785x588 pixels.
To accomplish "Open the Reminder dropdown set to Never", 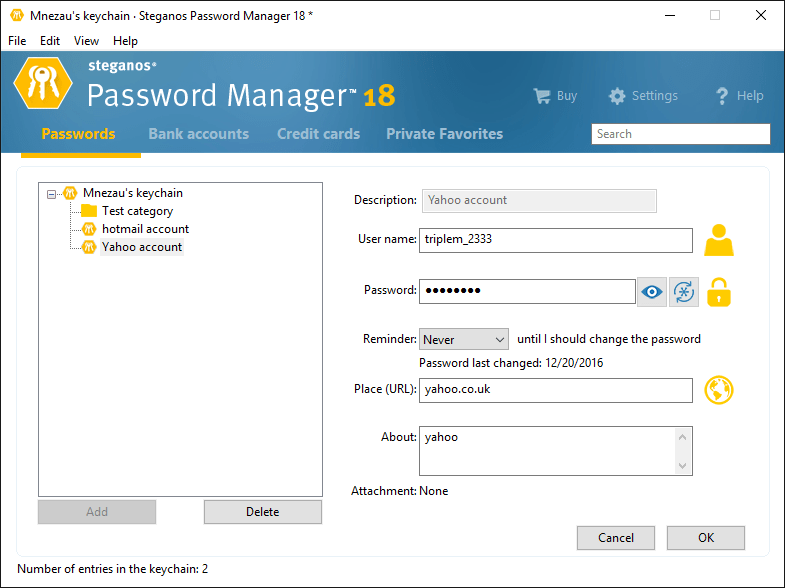I will coord(464,339).
